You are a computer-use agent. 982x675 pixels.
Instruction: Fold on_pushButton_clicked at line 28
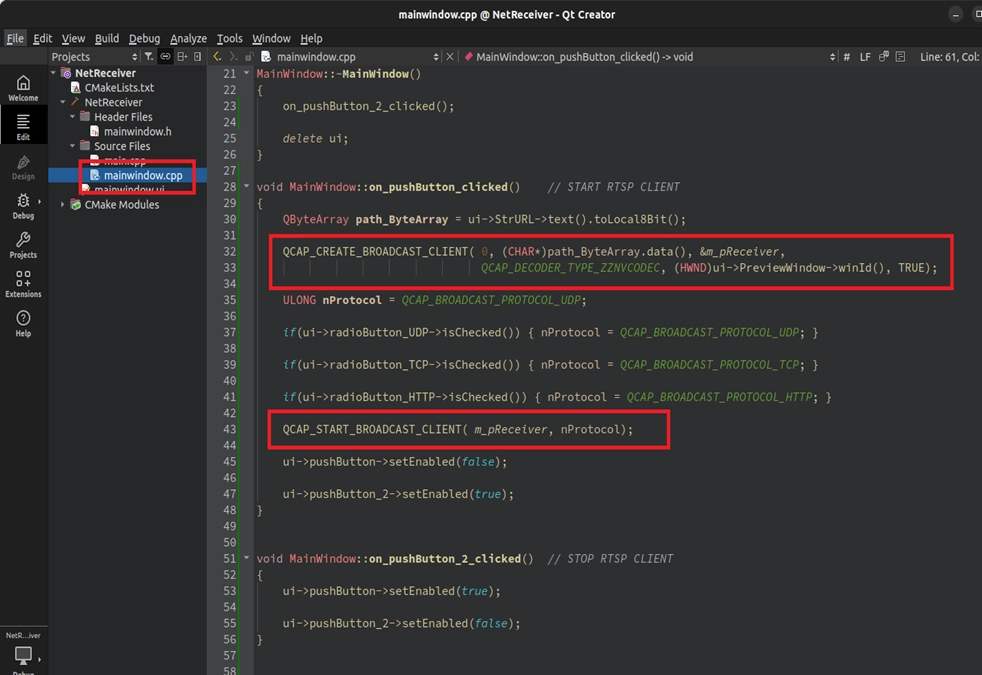point(246,186)
